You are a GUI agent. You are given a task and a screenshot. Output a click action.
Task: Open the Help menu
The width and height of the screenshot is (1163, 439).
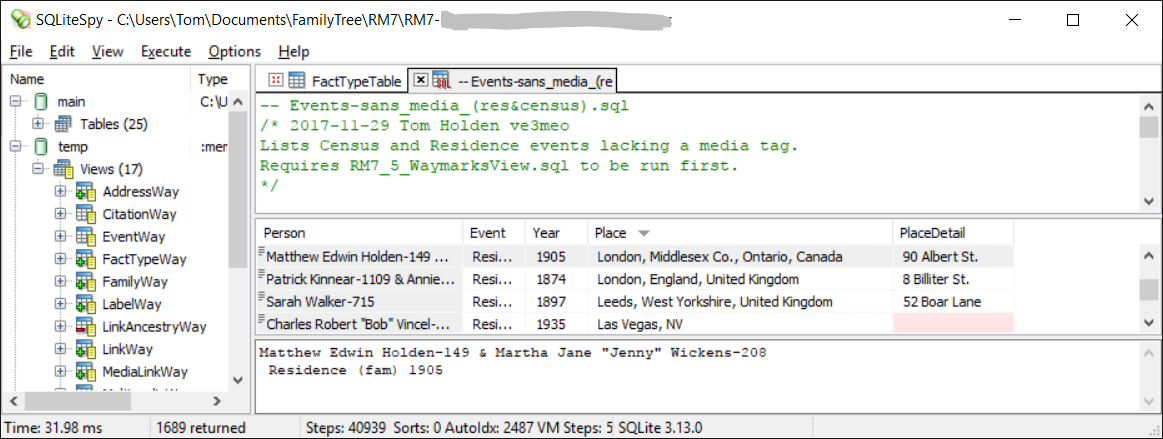pos(294,52)
